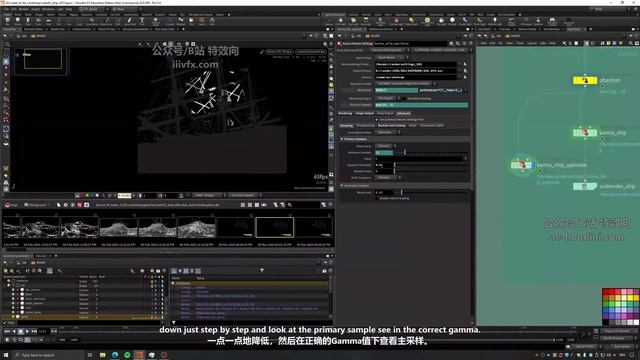Viewport: 640px width, 360px height.
Task: Open the highlighted render thumbnail in gallery
Action: (x=275, y=227)
